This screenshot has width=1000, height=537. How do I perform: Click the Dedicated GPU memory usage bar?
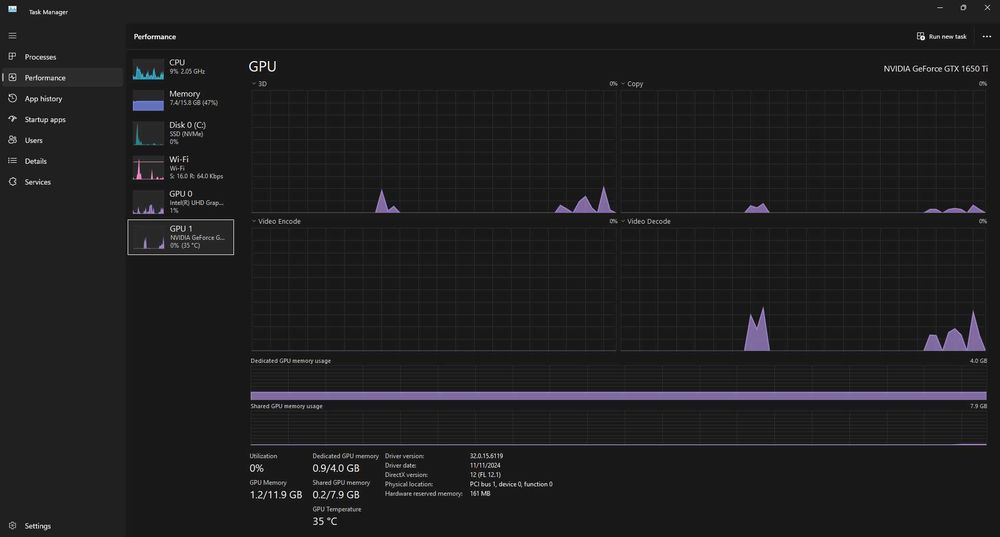619,395
